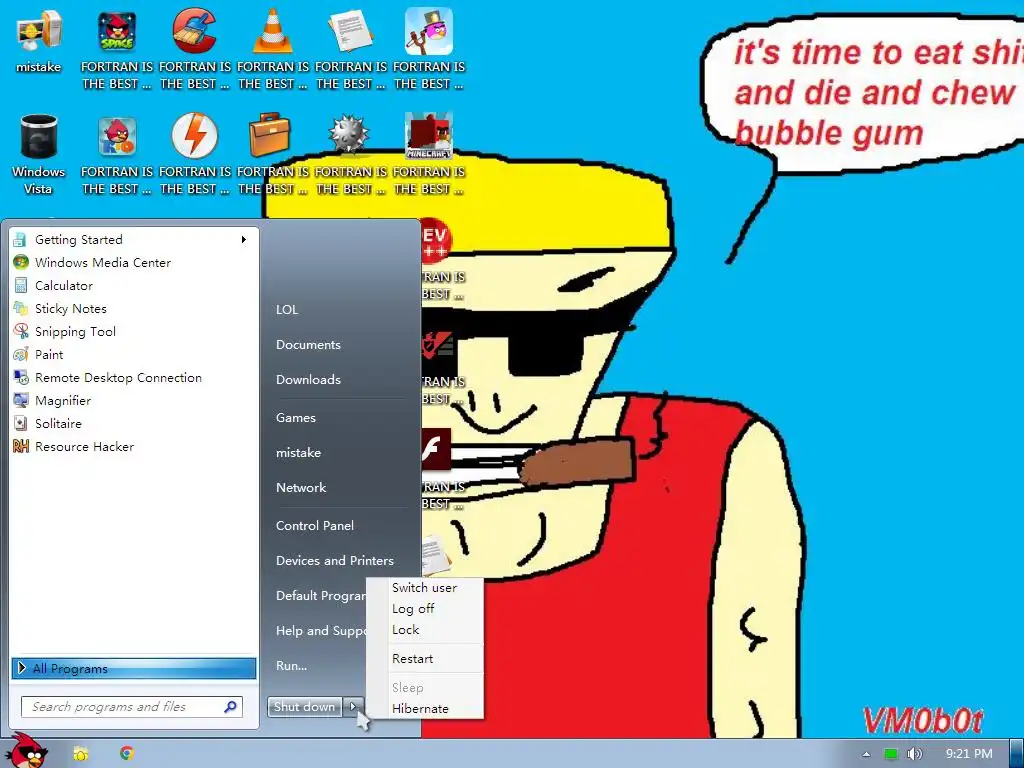Open the shut down options arrow
The height and width of the screenshot is (768, 1024).
click(x=353, y=706)
